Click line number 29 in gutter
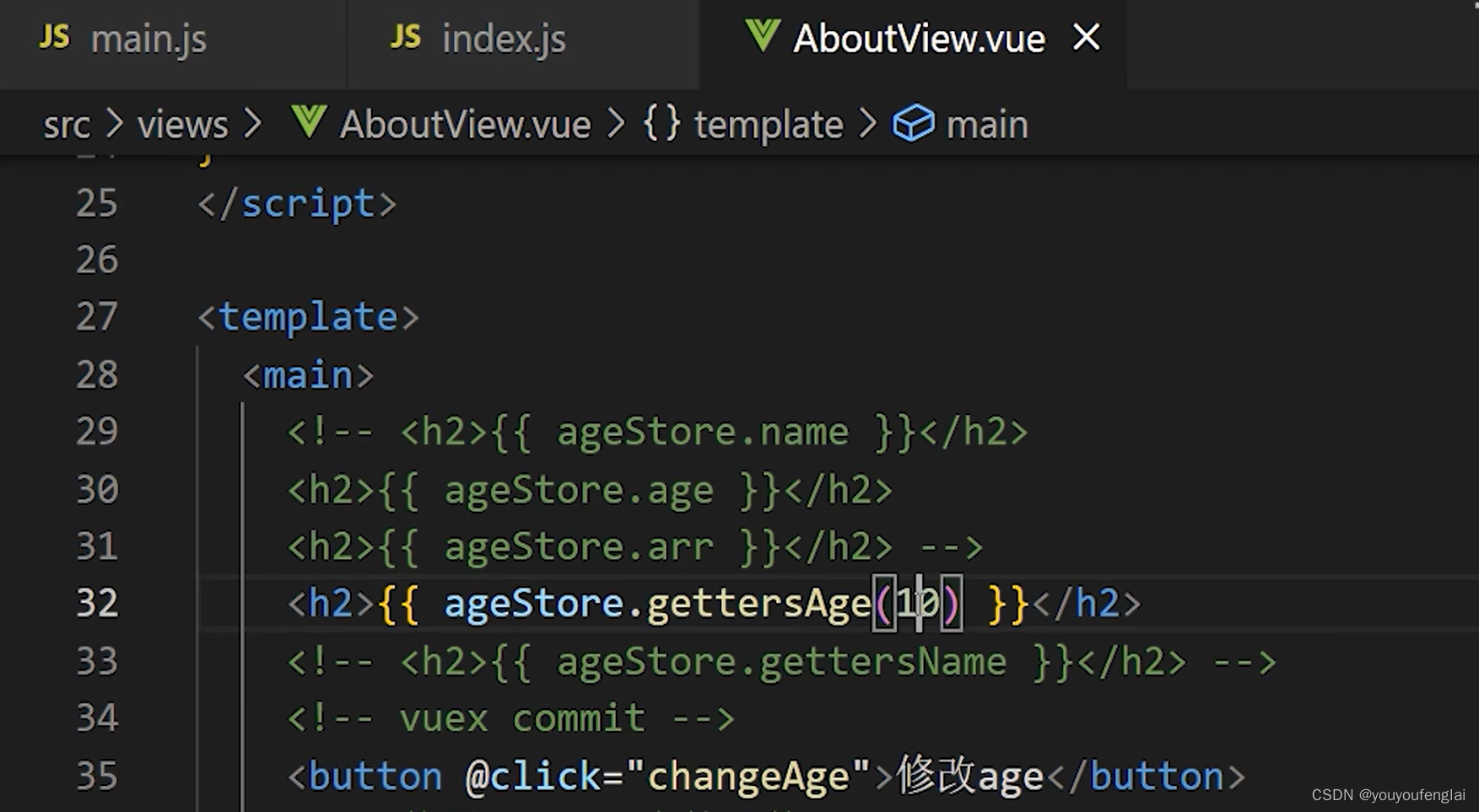 pyautogui.click(x=97, y=433)
